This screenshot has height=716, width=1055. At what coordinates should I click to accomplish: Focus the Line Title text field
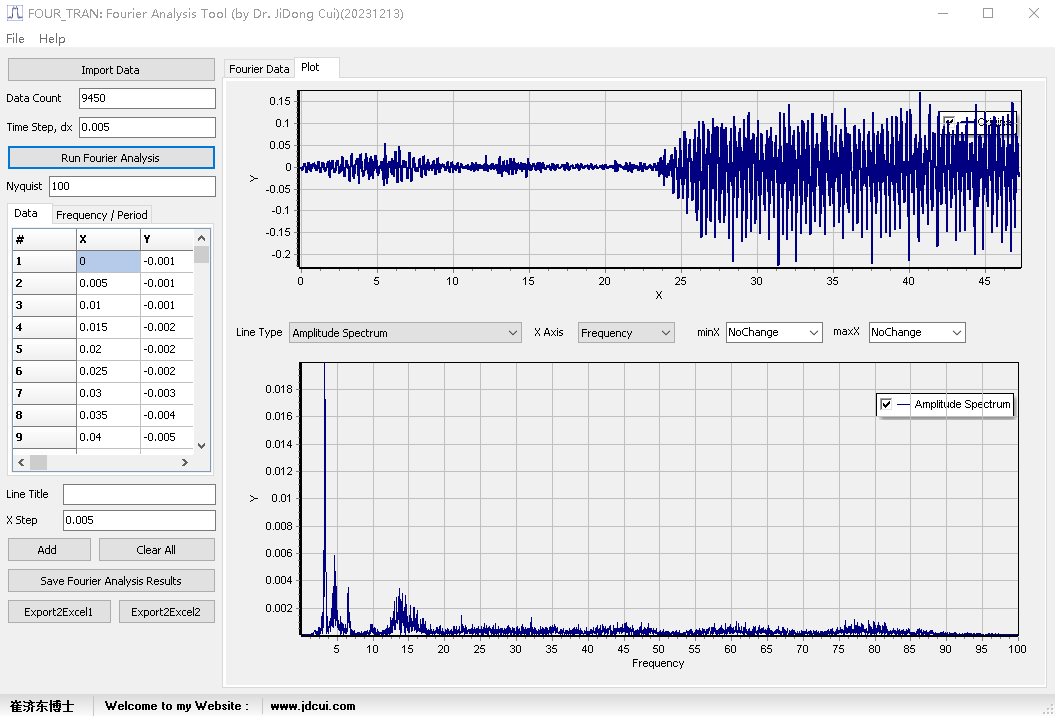(x=139, y=494)
